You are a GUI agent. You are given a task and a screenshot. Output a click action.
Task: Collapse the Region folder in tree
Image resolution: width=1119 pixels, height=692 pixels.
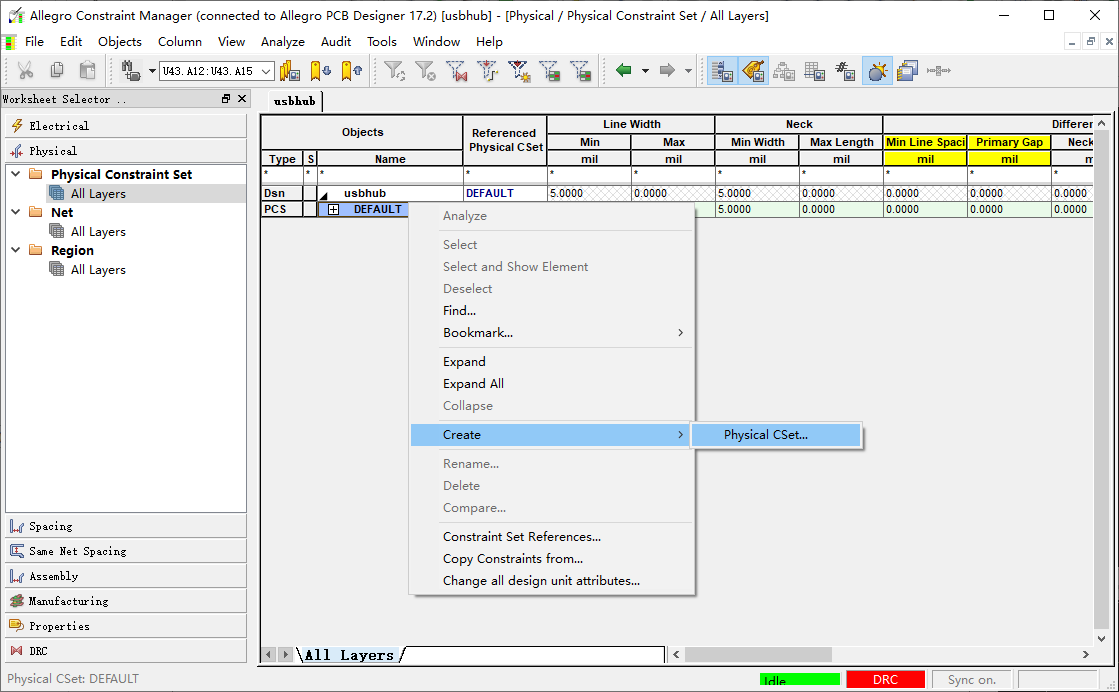coord(16,250)
